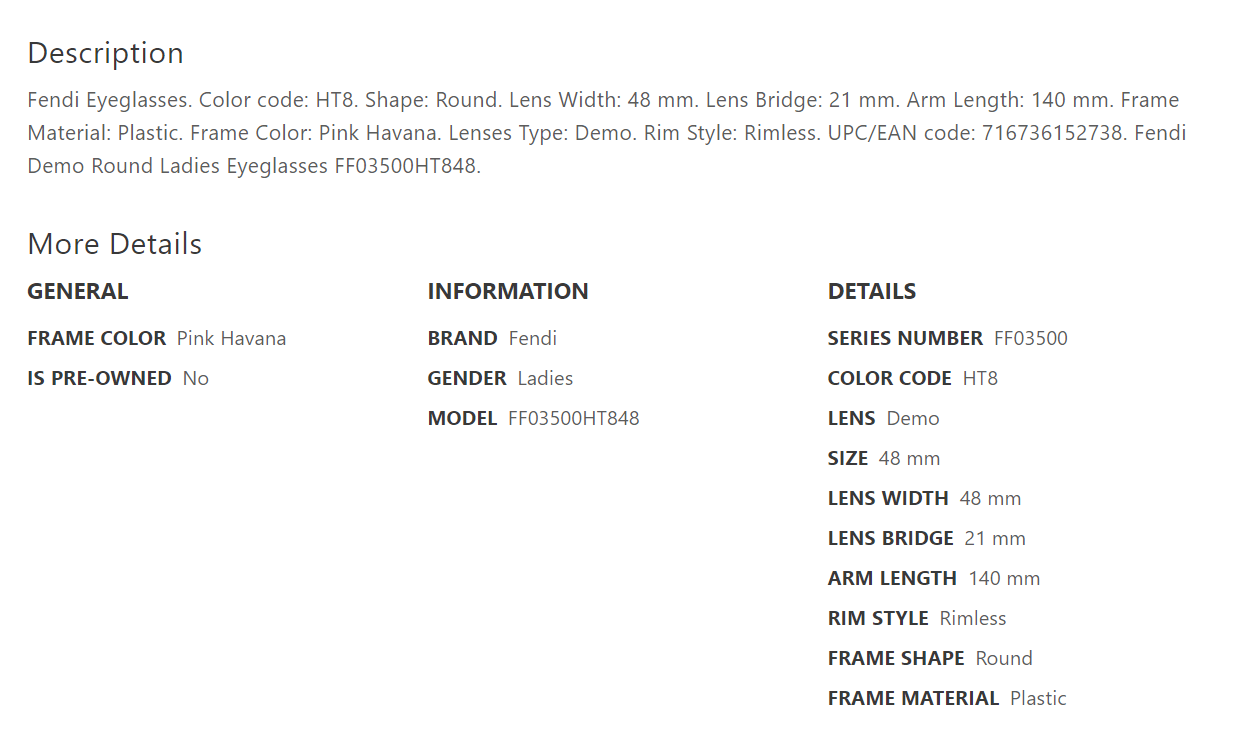
Task: Click the More Details heading
Action: (x=114, y=244)
